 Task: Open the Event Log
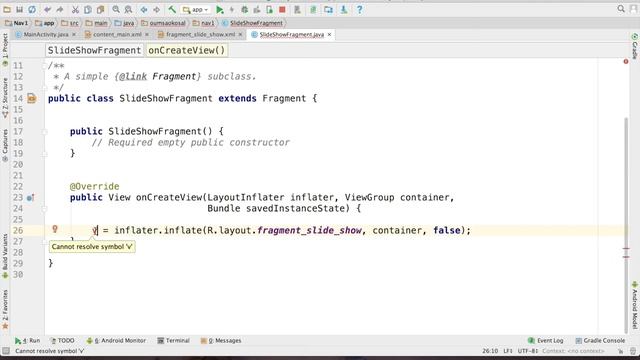coord(546,340)
